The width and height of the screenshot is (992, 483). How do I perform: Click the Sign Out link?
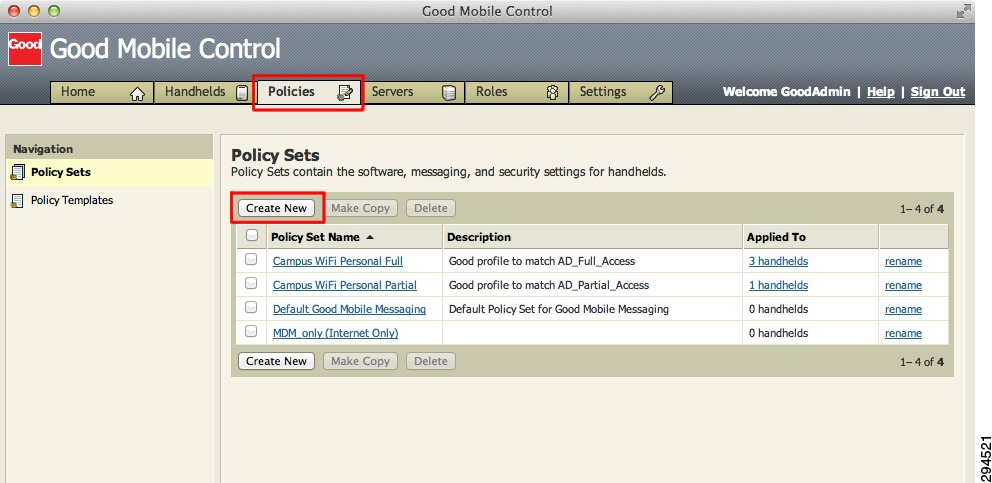(938, 92)
